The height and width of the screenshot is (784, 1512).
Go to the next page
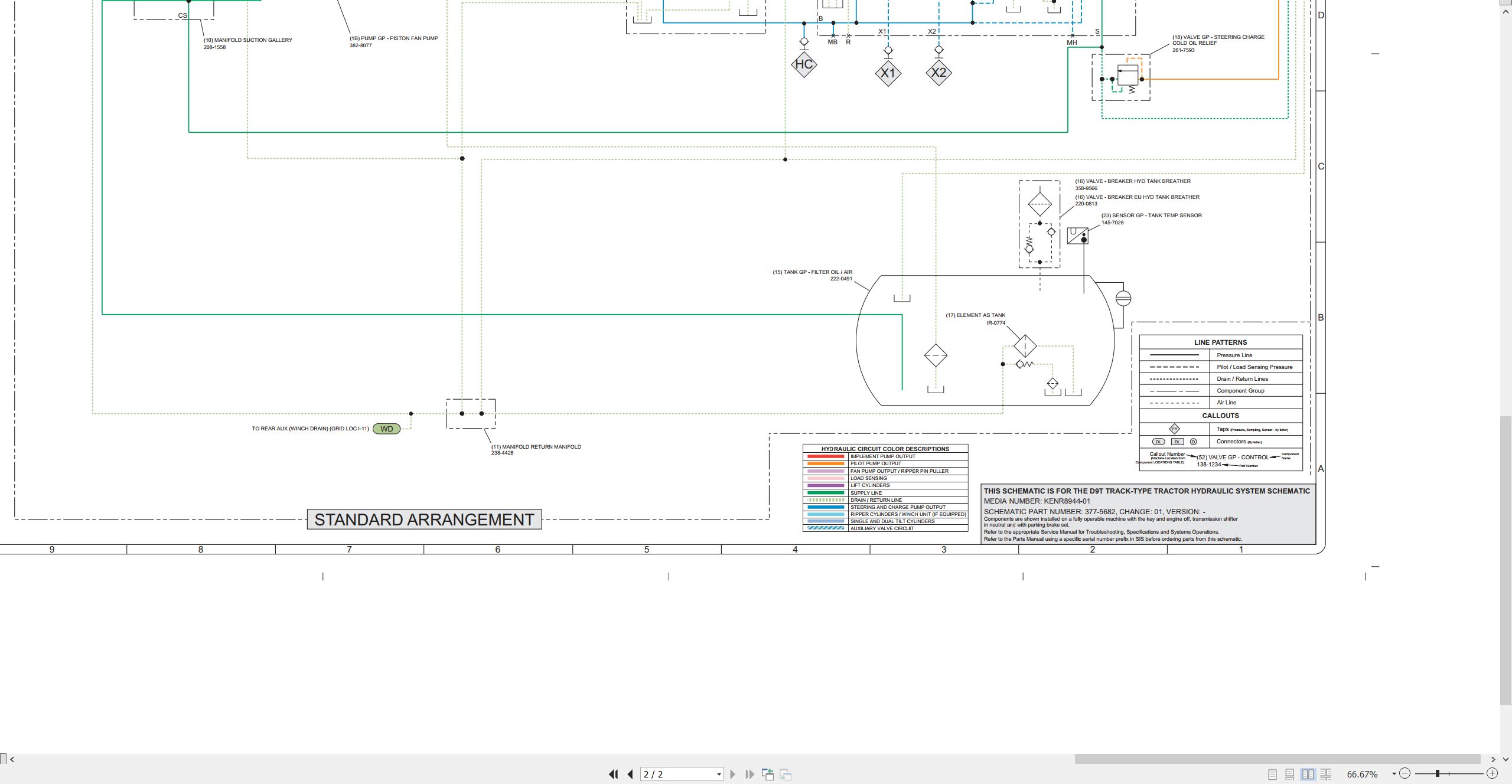point(732,774)
